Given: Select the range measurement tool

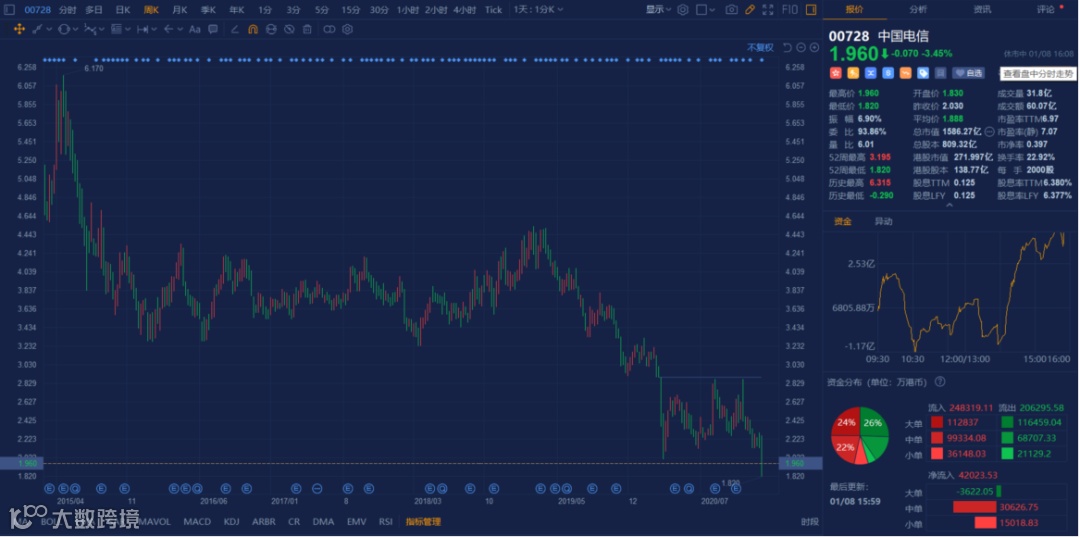Looking at the screenshot, I should point(143,30).
